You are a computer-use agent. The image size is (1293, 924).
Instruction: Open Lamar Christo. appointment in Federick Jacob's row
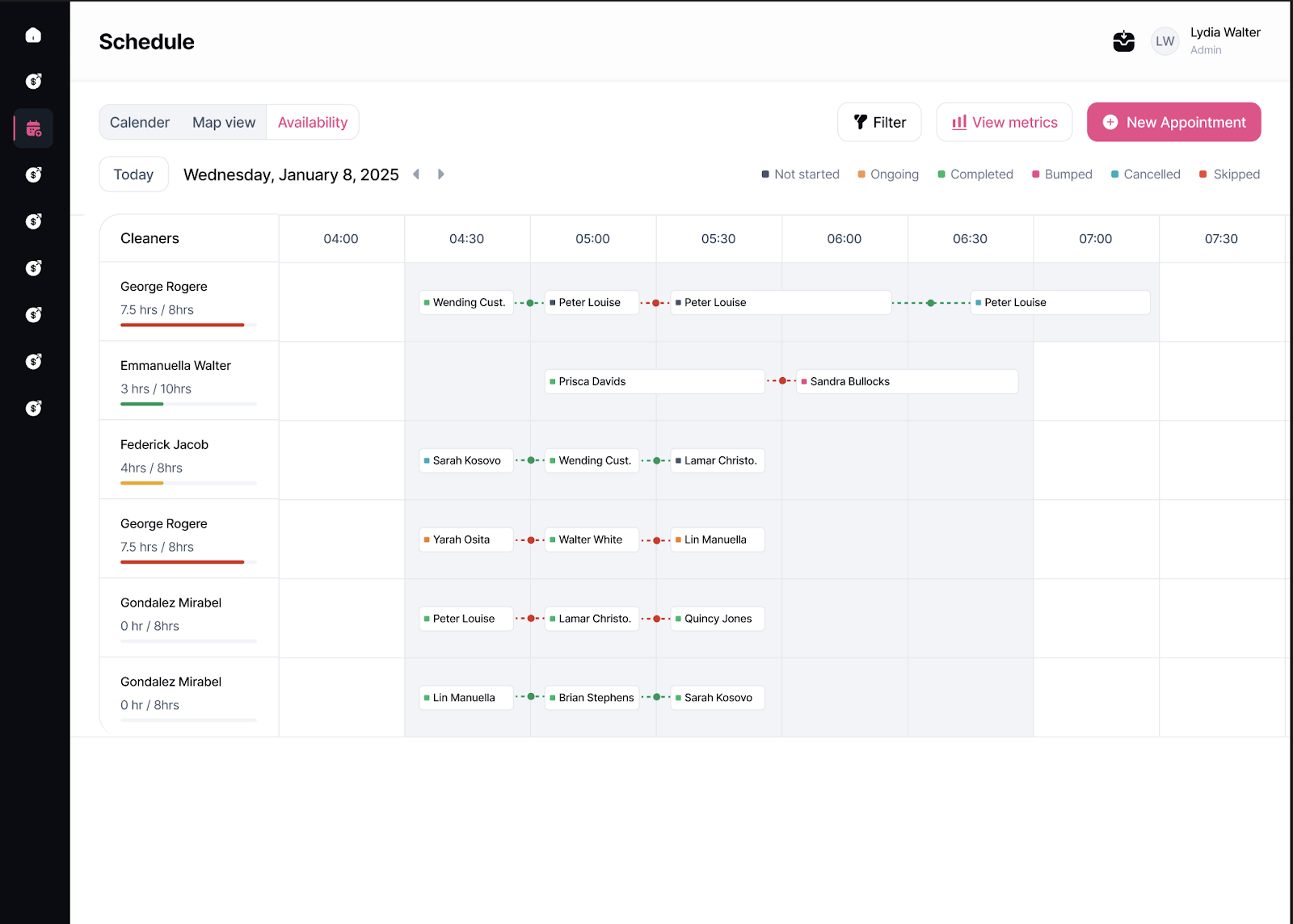point(718,461)
